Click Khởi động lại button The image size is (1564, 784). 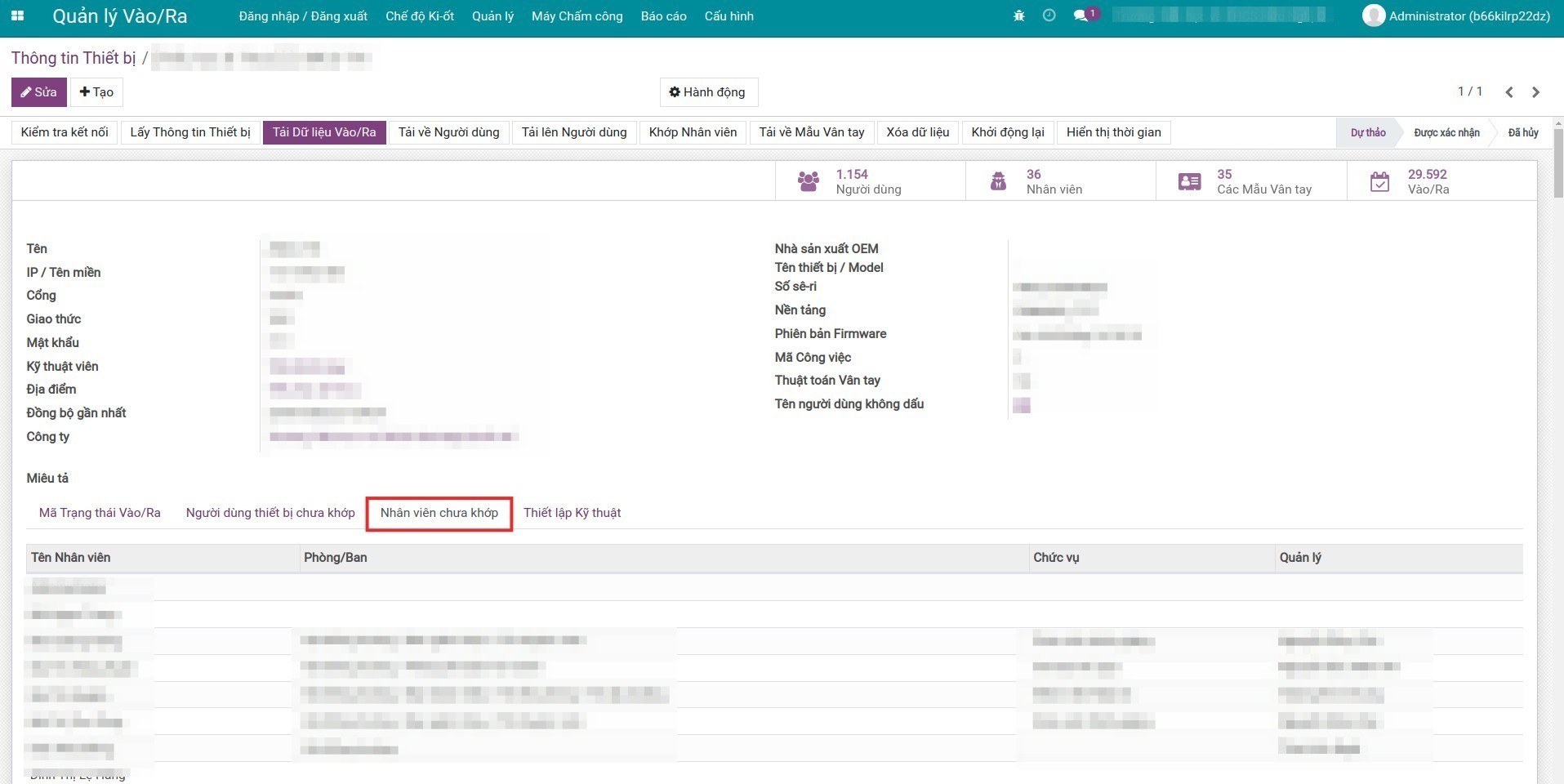[1008, 132]
